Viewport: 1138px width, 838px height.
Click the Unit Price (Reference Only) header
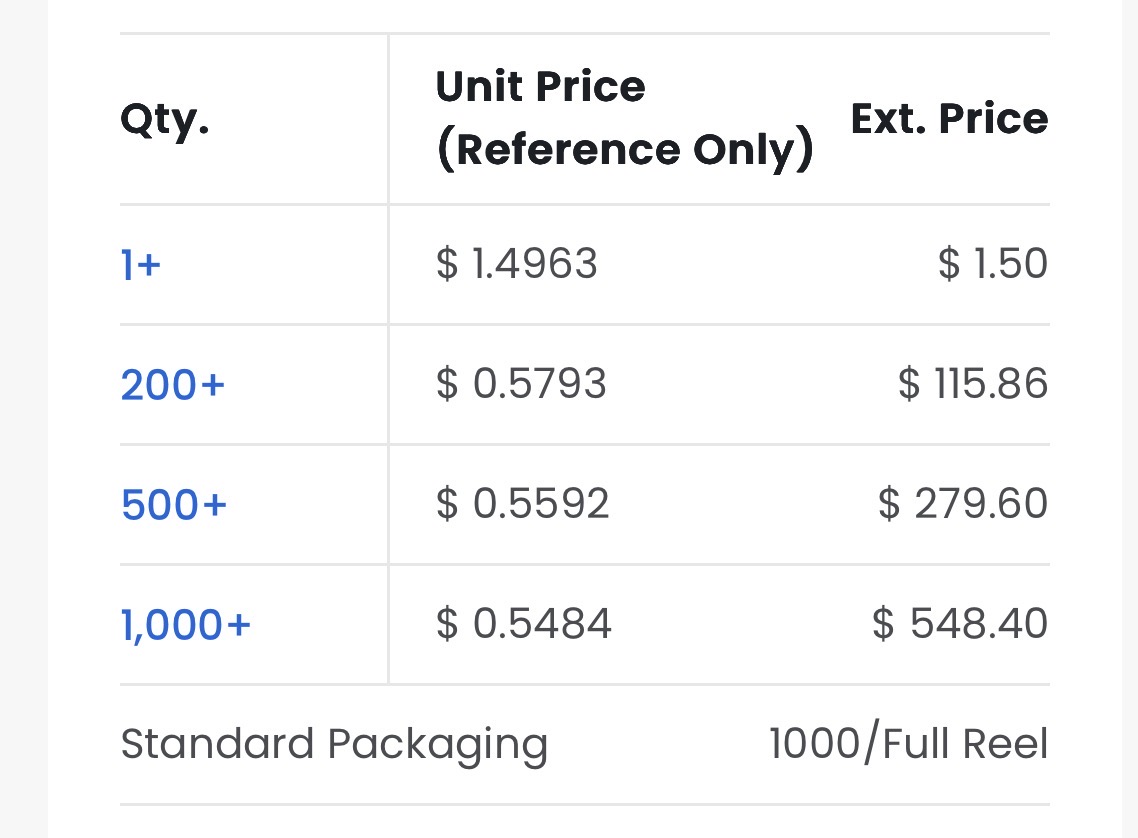624,118
